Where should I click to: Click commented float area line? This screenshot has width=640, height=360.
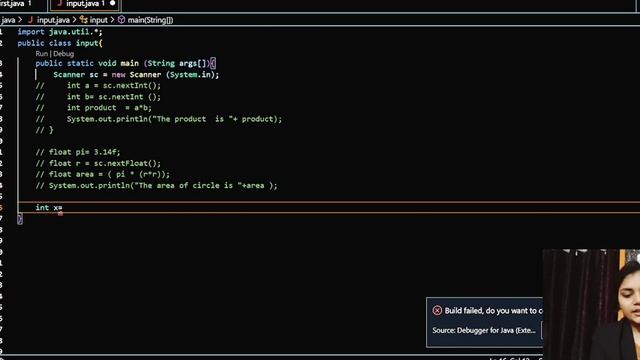(x=103, y=174)
